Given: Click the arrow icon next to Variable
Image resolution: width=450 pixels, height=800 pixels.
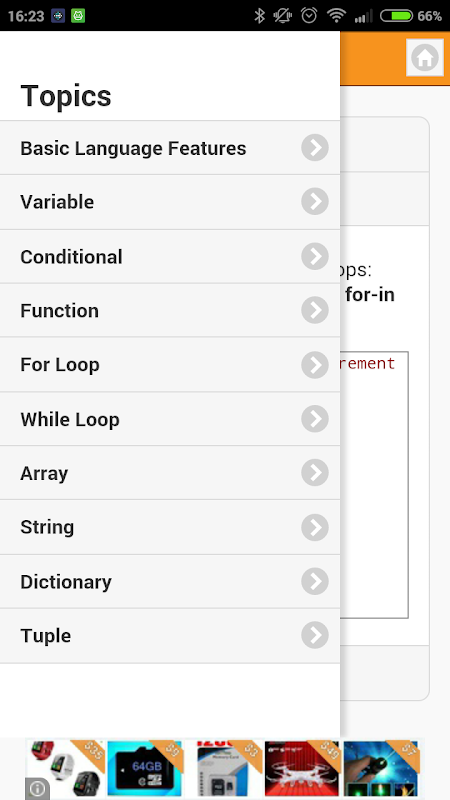Looking at the screenshot, I should point(315,202).
